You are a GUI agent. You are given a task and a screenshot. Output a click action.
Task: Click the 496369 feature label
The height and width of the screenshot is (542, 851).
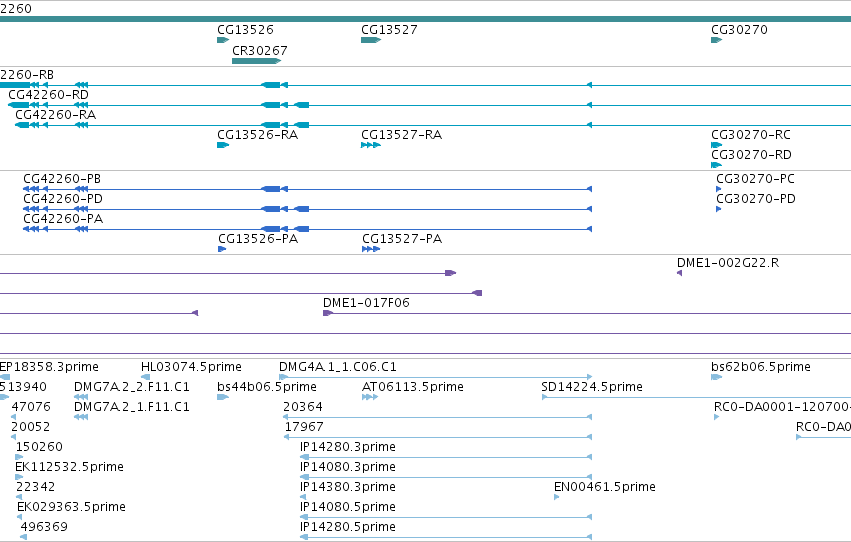coord(44,527)
